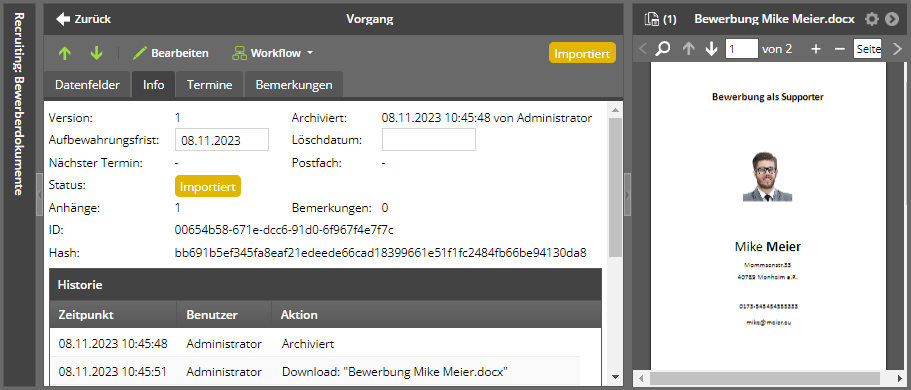This screenshot has width=911, height=390.
Task: Select the Download Bewerbung Mike Meier.docx row
Action: coord(315,371)
